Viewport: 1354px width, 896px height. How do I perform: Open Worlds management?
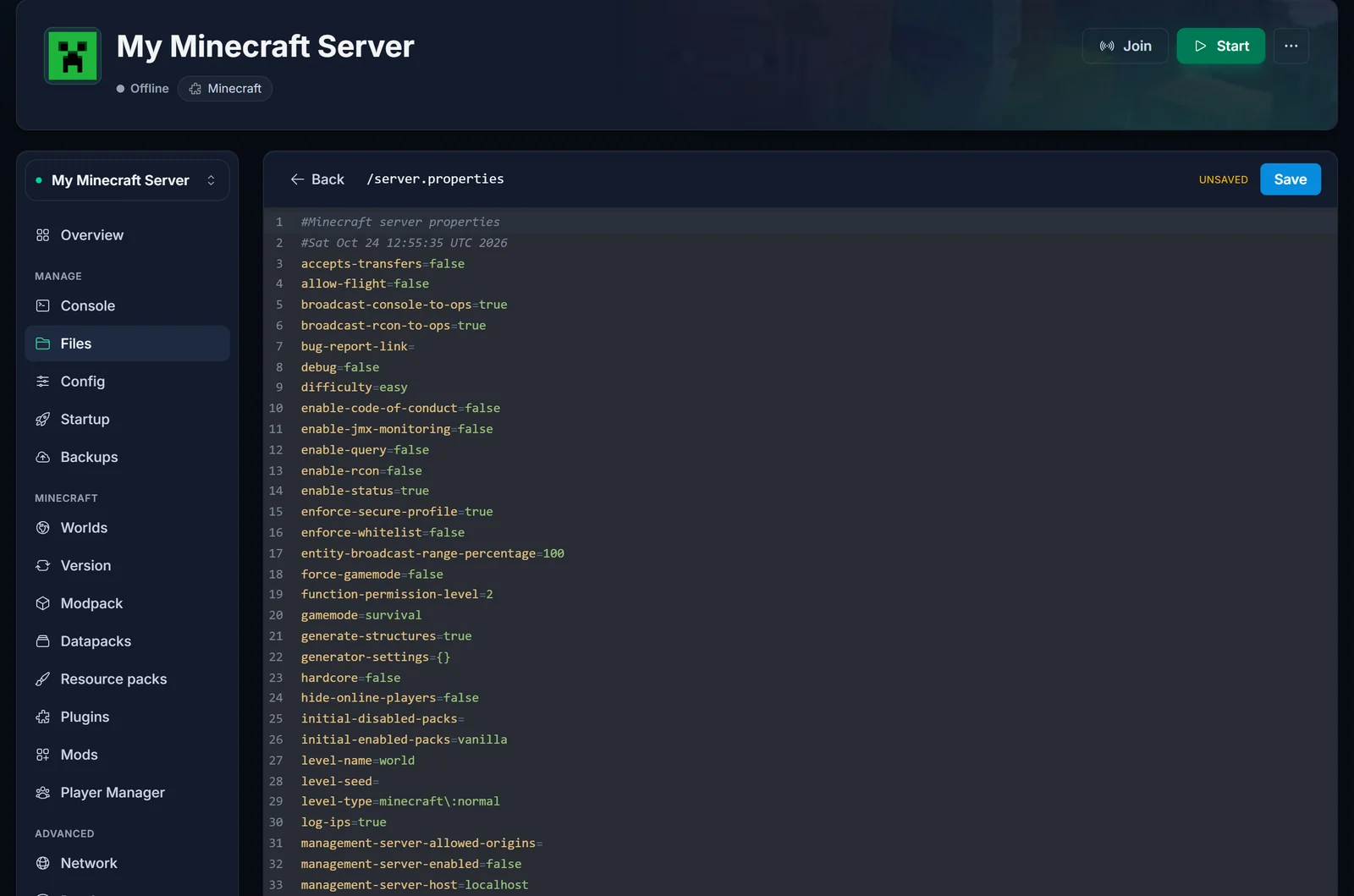click(x=127, y=528)
